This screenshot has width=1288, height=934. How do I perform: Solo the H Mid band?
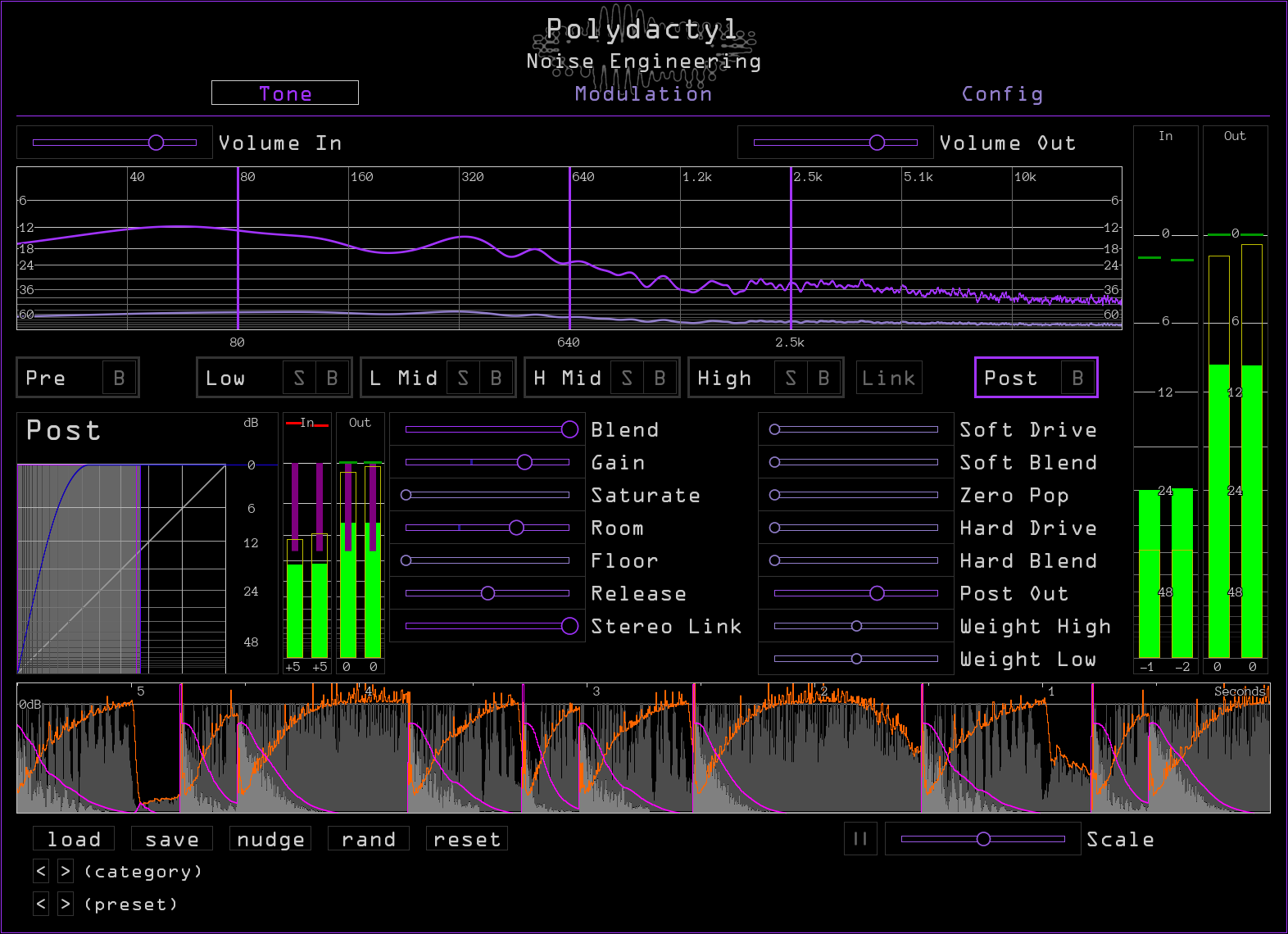627,378
